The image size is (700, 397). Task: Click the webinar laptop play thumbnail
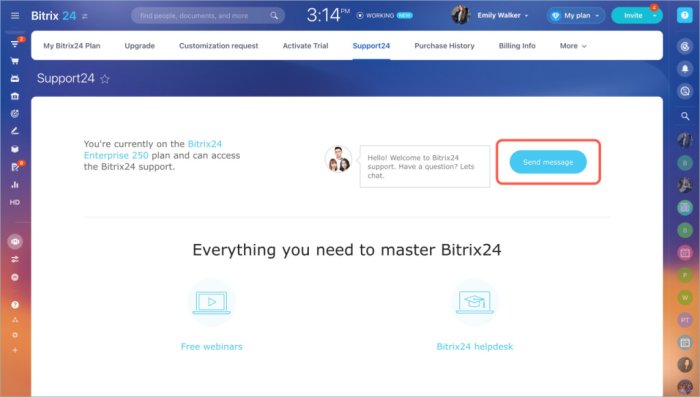pos(212,303)
